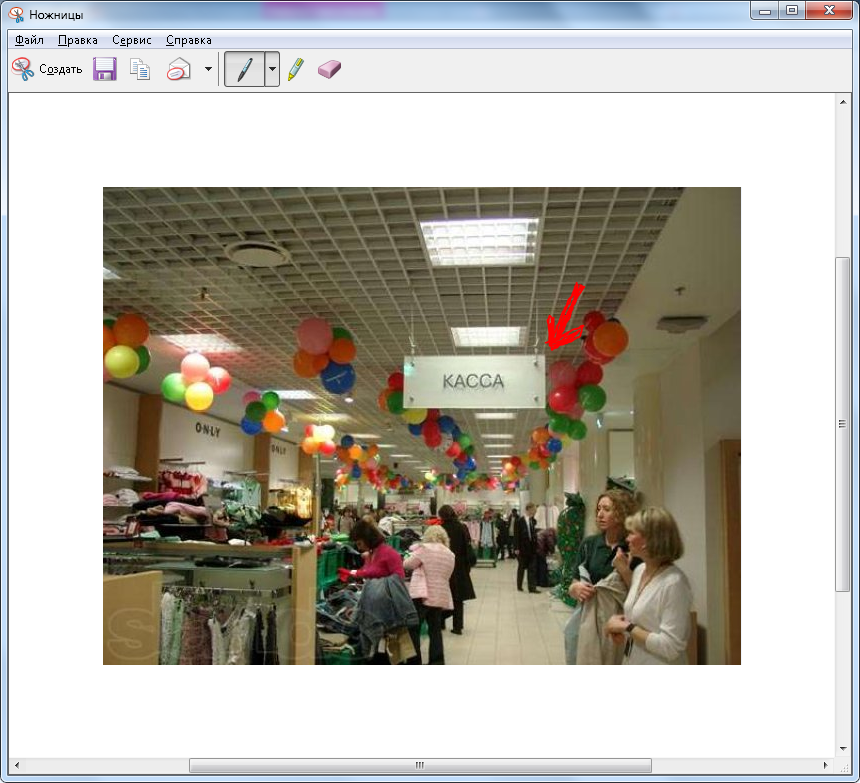Select the yellow Highlighter tool

click(296, 69)
